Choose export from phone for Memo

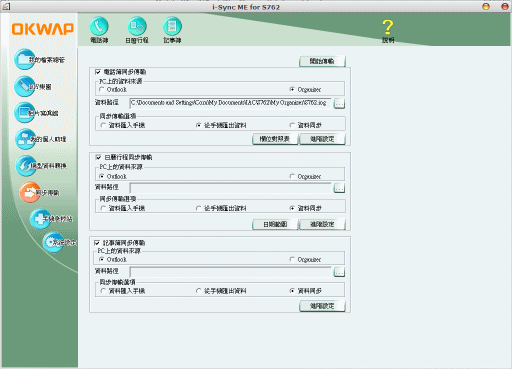(x=199, y=291)
